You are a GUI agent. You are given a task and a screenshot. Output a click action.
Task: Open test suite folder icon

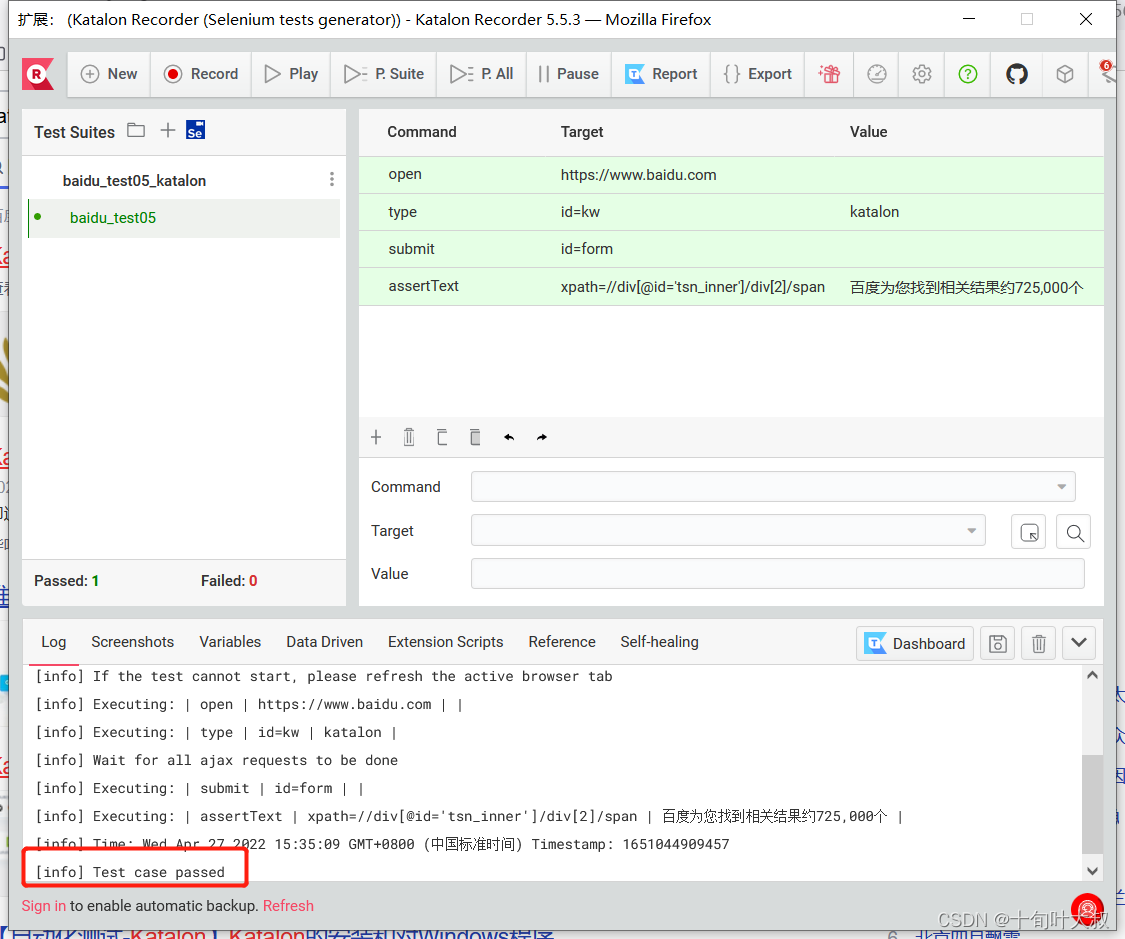point(136,131)
